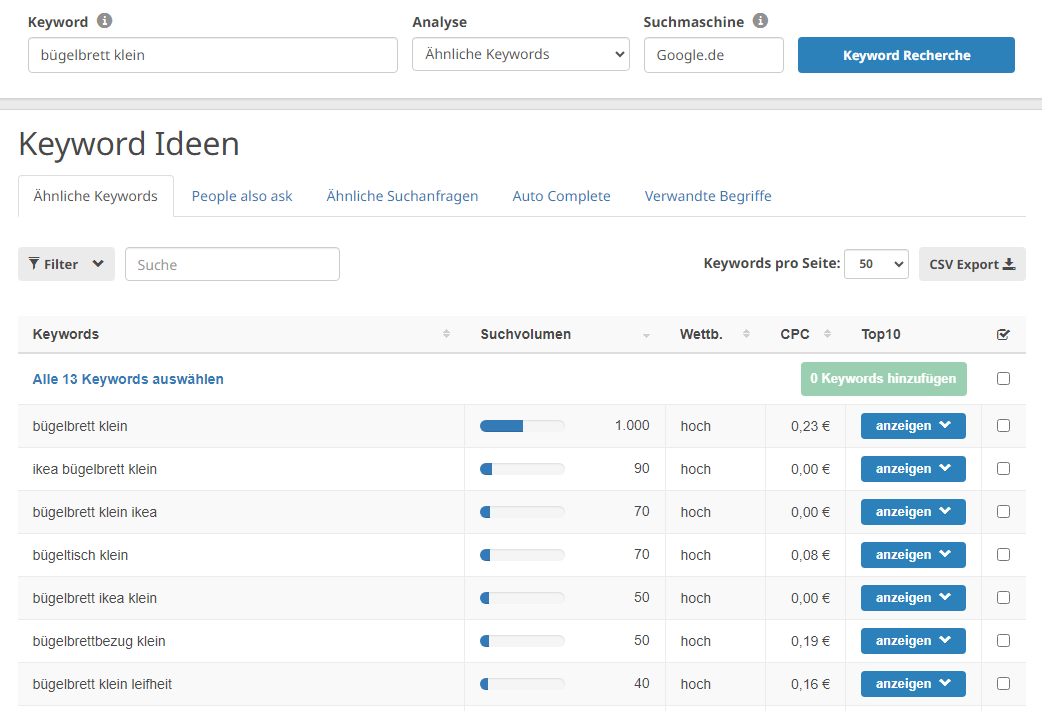Sort by Suchvolumen using header arrow
The width and height of the screenshot is (1042, 711).
(x=646, y=335)
